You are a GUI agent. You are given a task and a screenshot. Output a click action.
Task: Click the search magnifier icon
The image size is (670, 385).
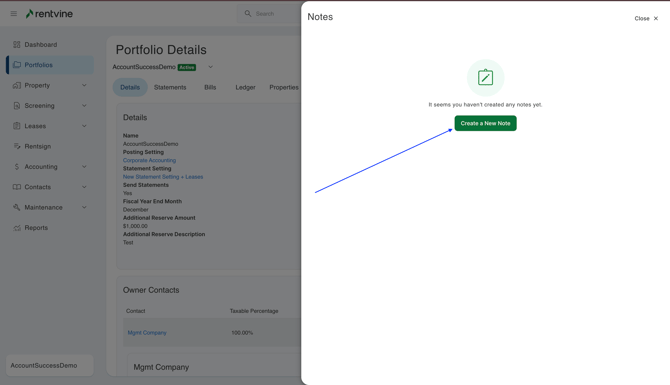[x=248, y=14]
